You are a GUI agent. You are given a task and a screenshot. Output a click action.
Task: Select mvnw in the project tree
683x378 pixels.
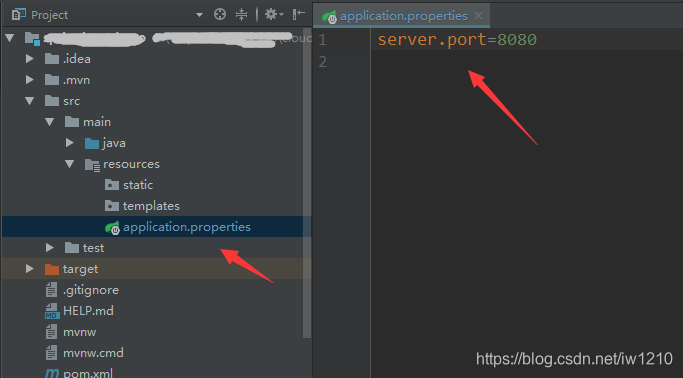pos(79,332)
